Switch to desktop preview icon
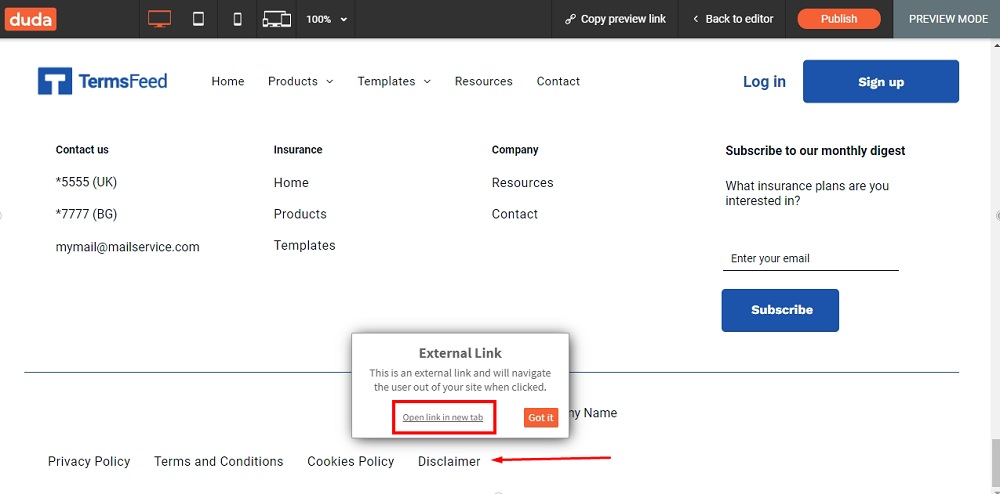This screenshot has height=494, width=1000. [x=159, y=19]
